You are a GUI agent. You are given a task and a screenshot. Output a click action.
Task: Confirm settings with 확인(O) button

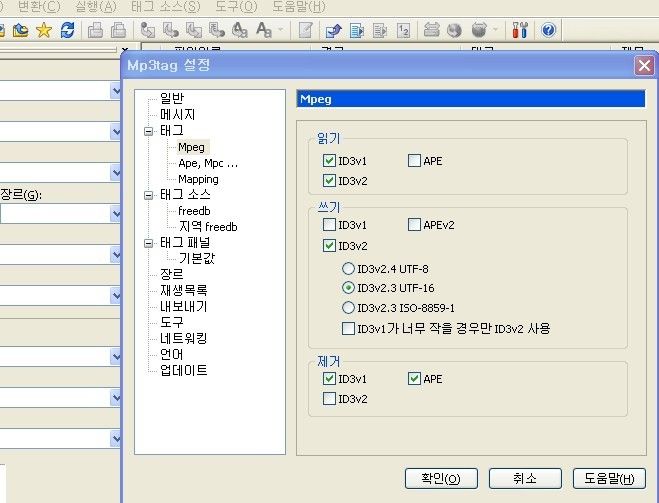coord(441,478)
